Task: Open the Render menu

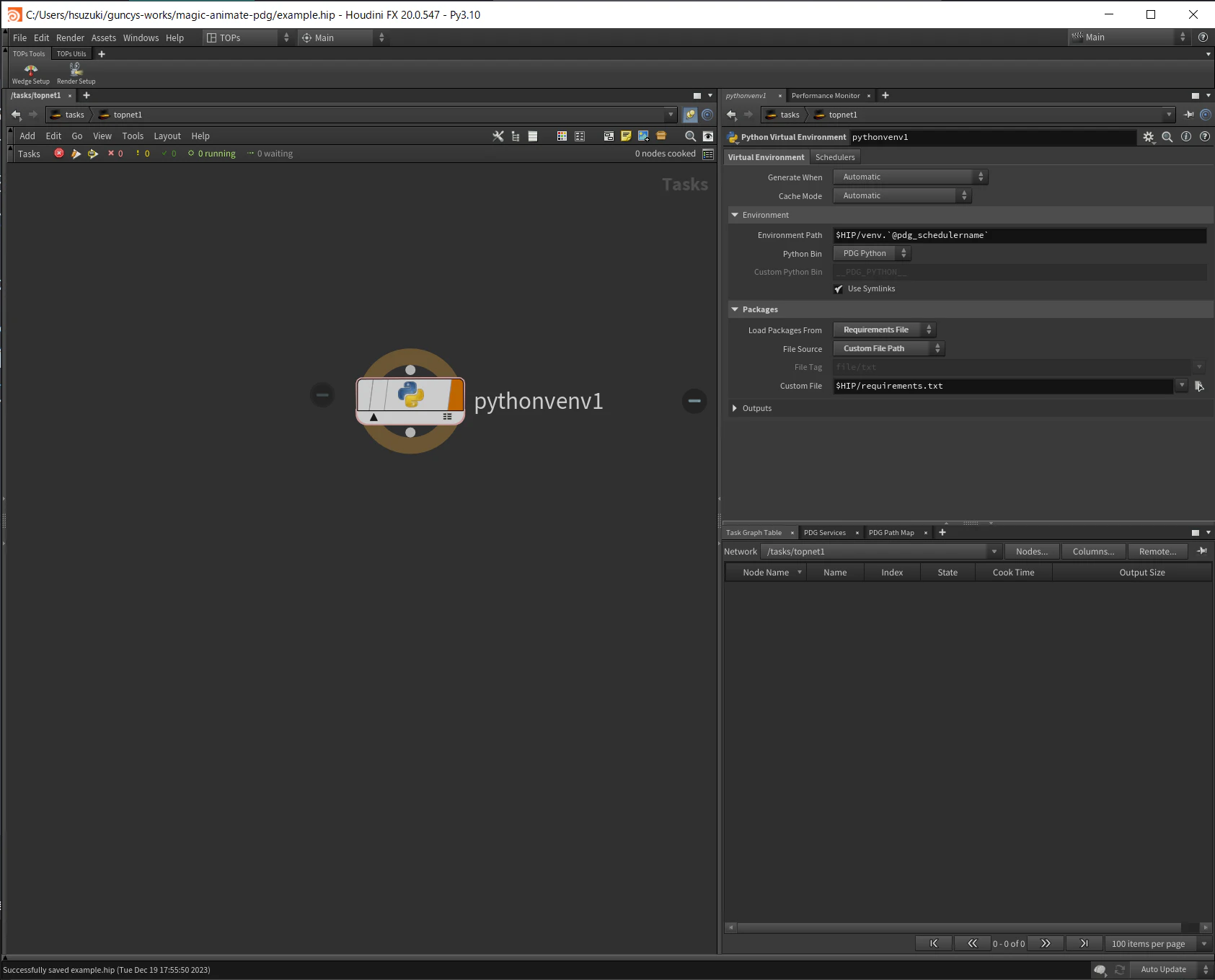Action: pyautogui.click(x=70, y=37)
